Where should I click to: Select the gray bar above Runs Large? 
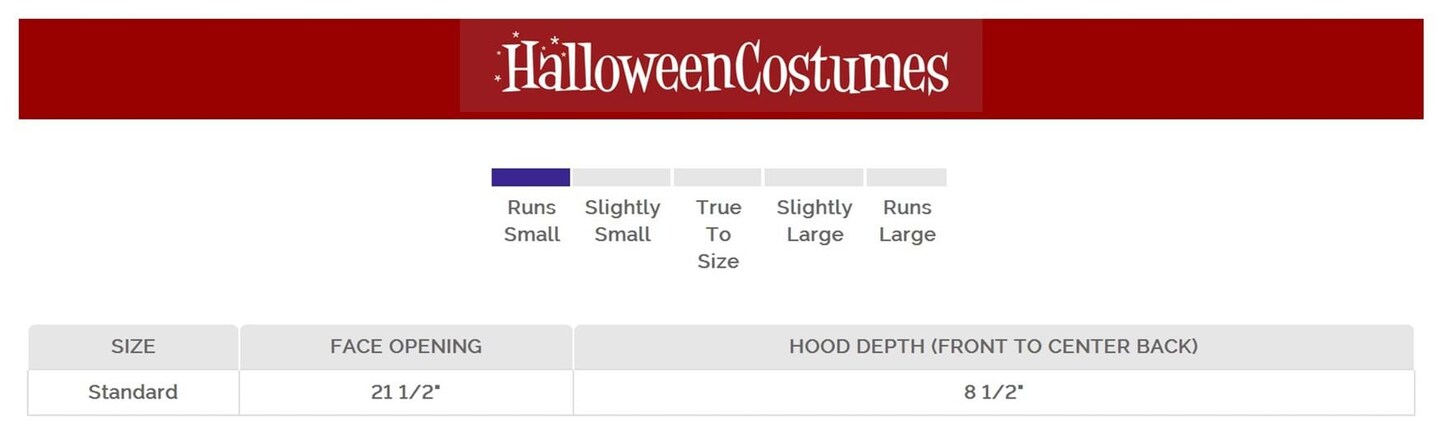[x=906, y=177]
